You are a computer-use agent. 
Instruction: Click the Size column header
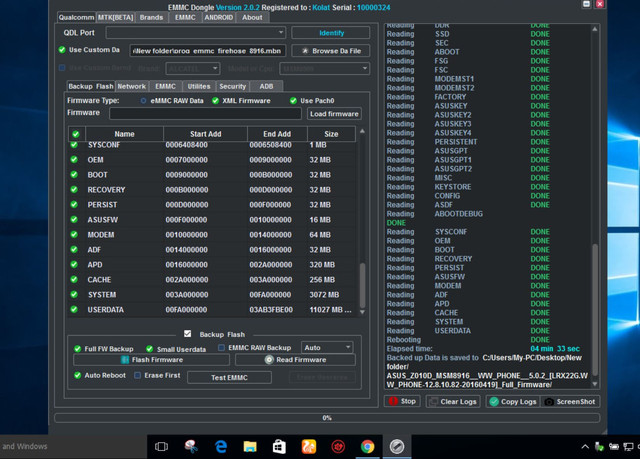(x=331, y=134)
